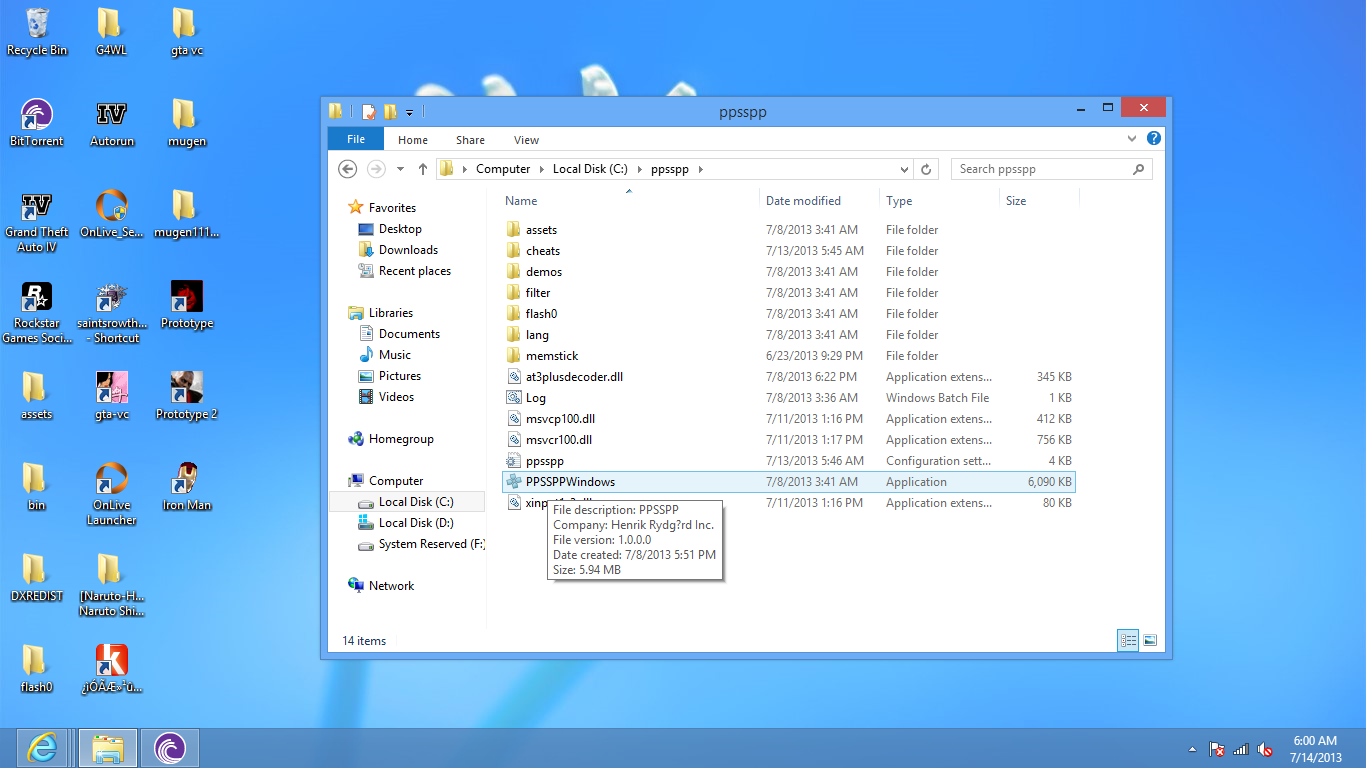Launch Internet Explorer from the taskbar
Screen dimensions: 1366x768
(x=43, y=747)
